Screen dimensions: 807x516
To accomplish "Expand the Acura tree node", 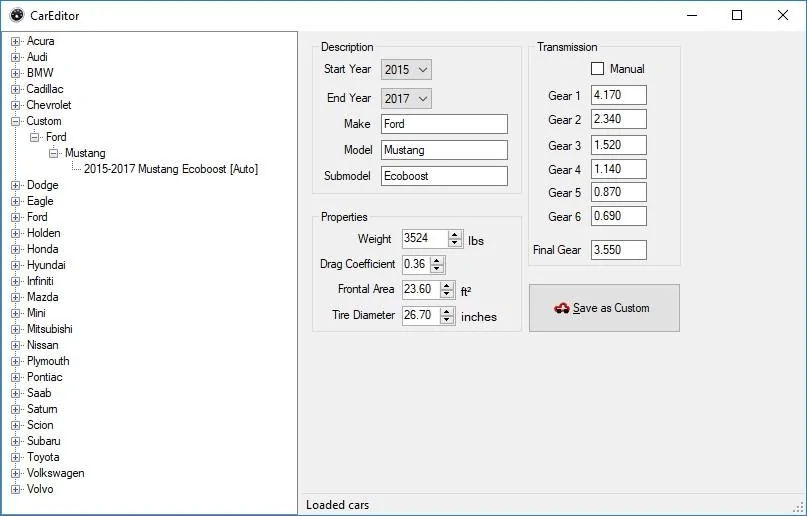I will point(15,41).
